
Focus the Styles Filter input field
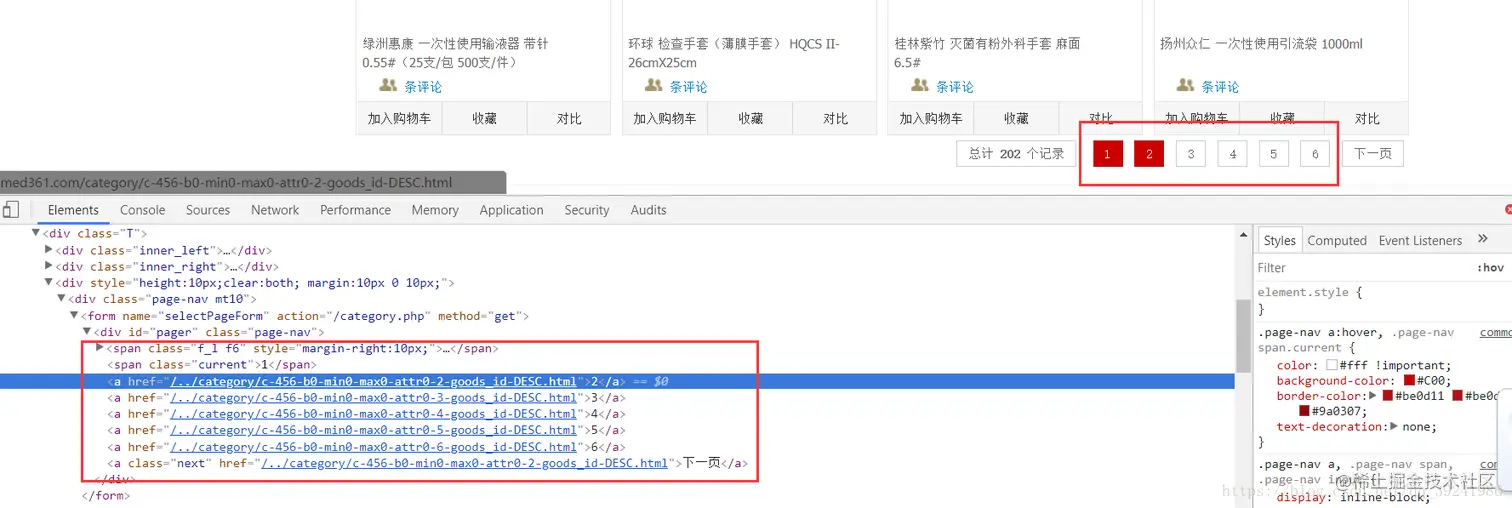(x=1360, y=268)
